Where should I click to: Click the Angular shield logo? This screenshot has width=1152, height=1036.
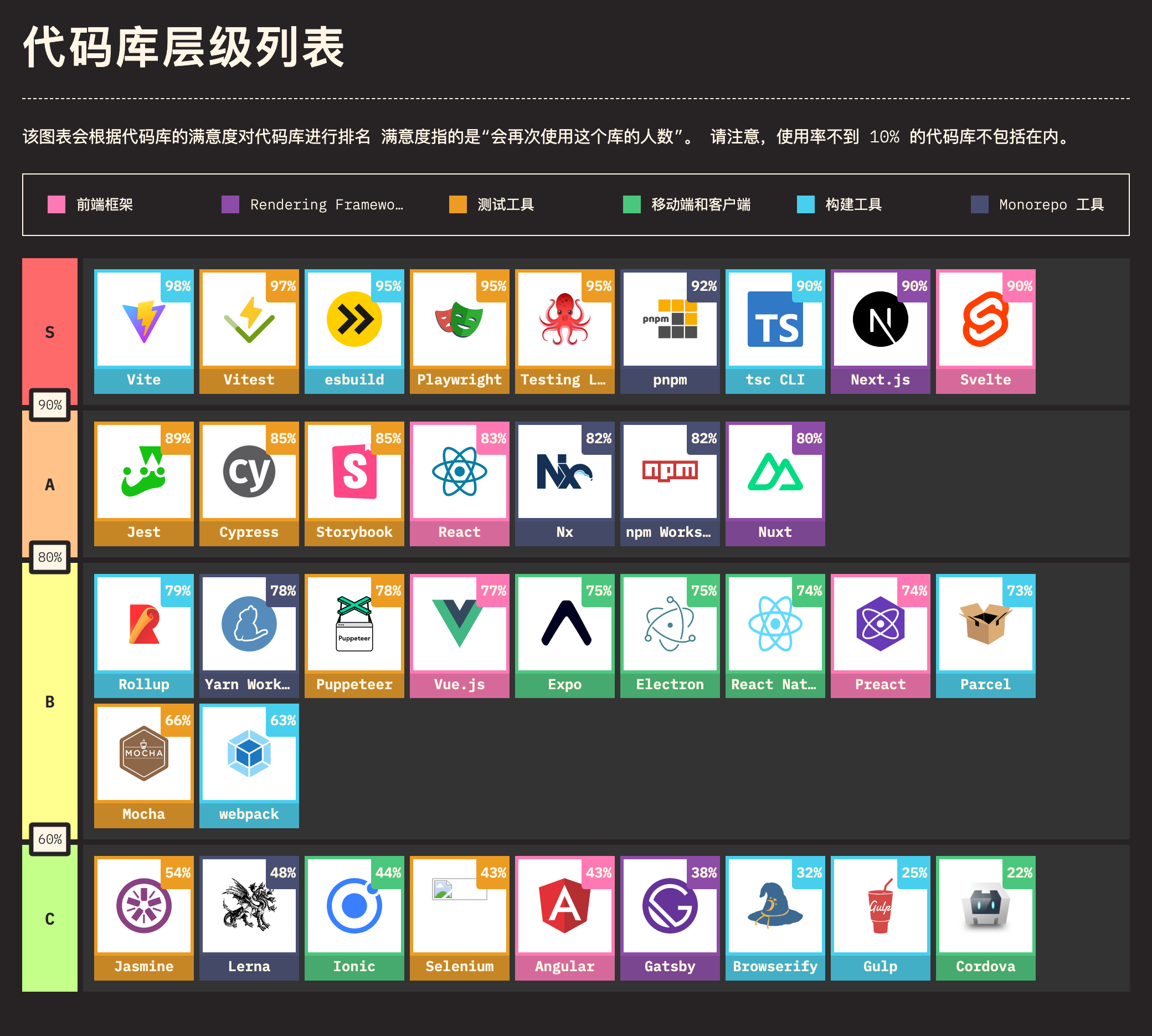[x=564, y=906]
